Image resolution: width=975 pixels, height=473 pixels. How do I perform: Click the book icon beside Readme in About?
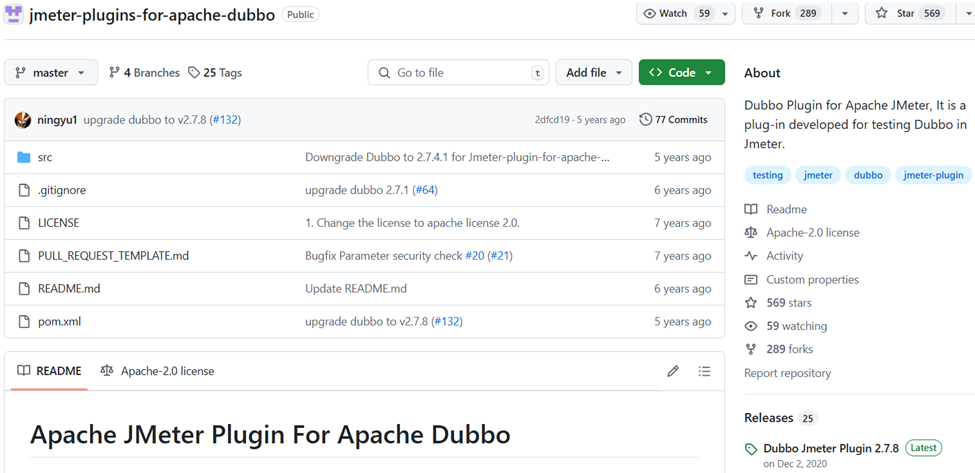751,209
